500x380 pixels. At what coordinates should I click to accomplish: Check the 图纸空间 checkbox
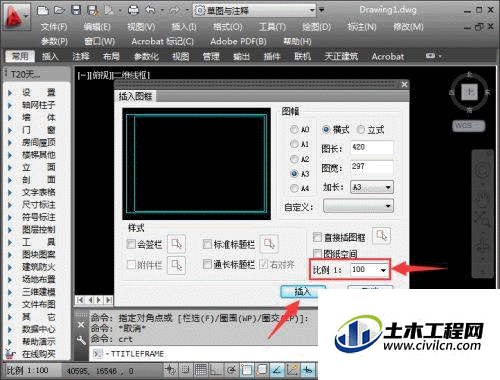[x=317, y=254]
